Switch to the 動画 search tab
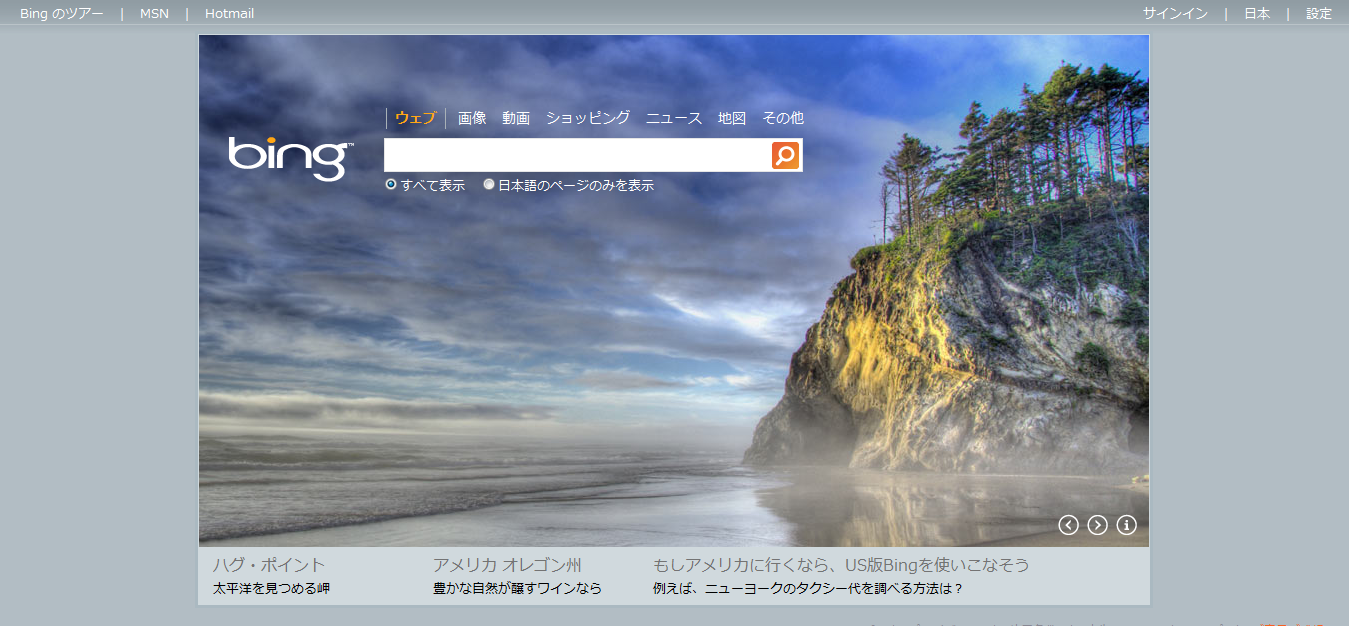The height and width of the screenshot is (626, 1349). [x=516, y=118]
